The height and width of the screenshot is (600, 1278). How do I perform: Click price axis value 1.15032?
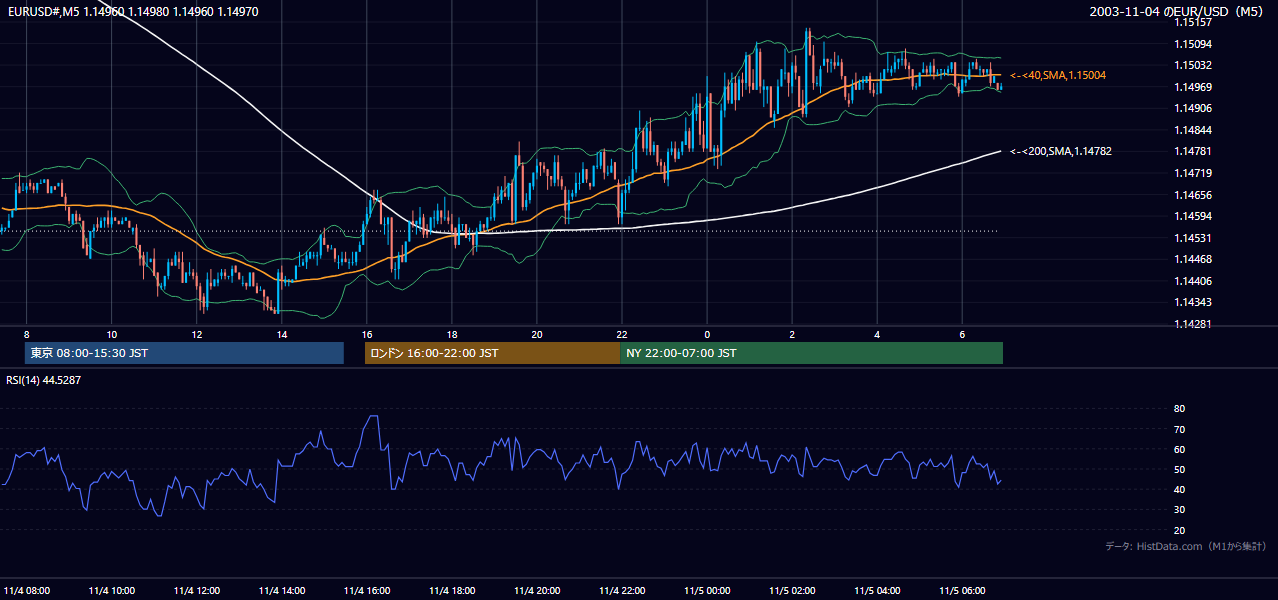[x=1192, y=65]
